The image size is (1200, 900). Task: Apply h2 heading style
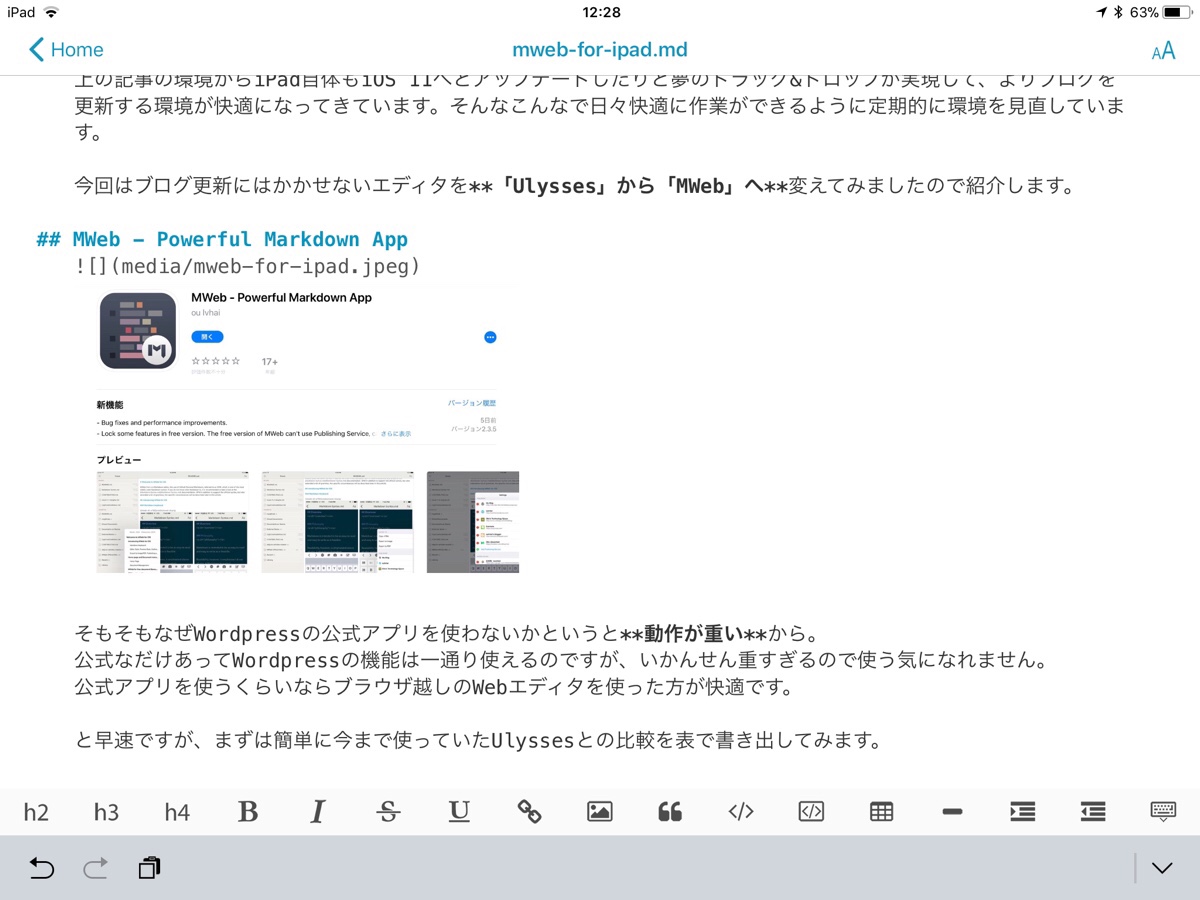[36, 812]
